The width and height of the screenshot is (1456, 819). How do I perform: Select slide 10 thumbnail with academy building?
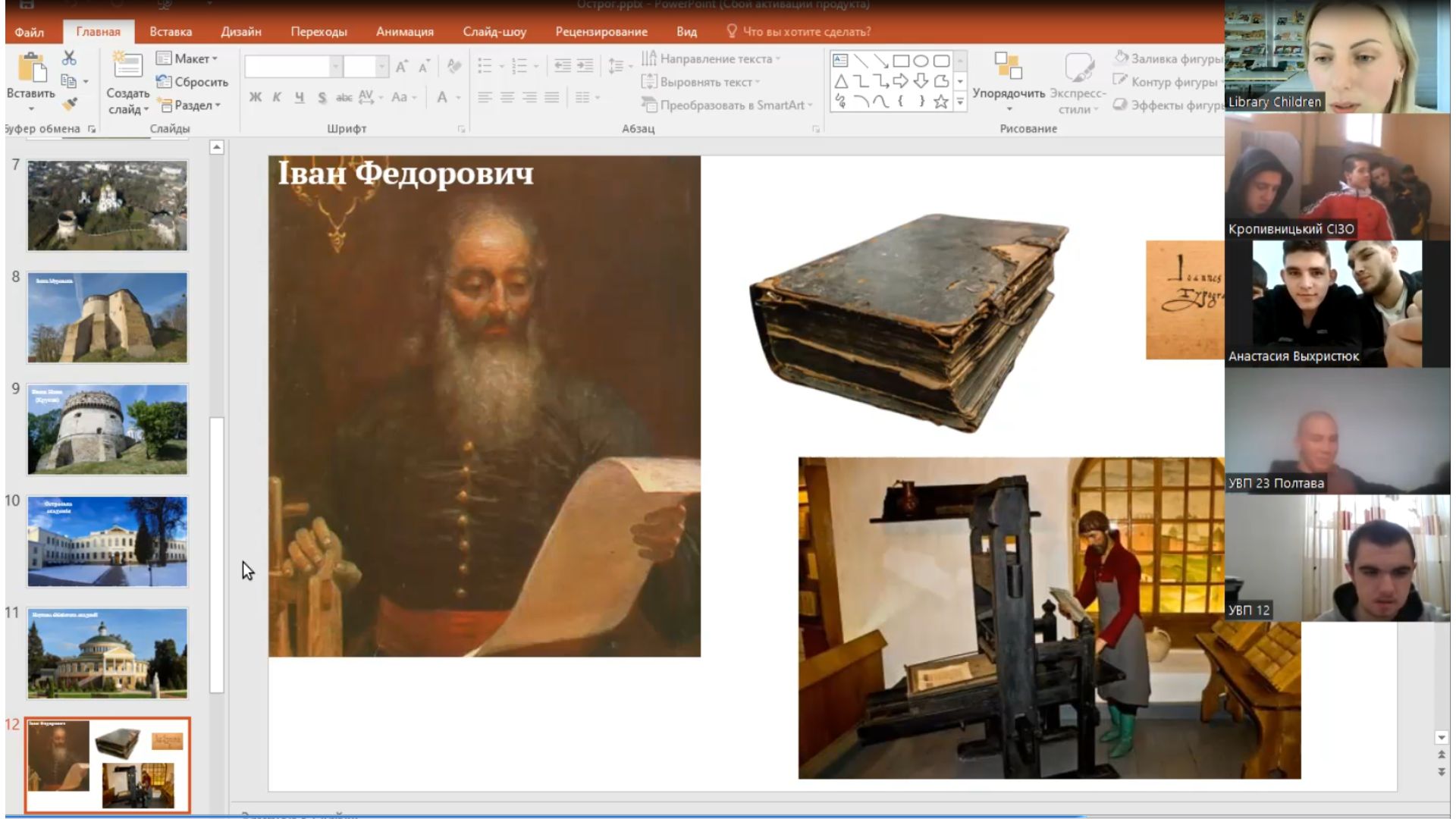coord(107,541)
